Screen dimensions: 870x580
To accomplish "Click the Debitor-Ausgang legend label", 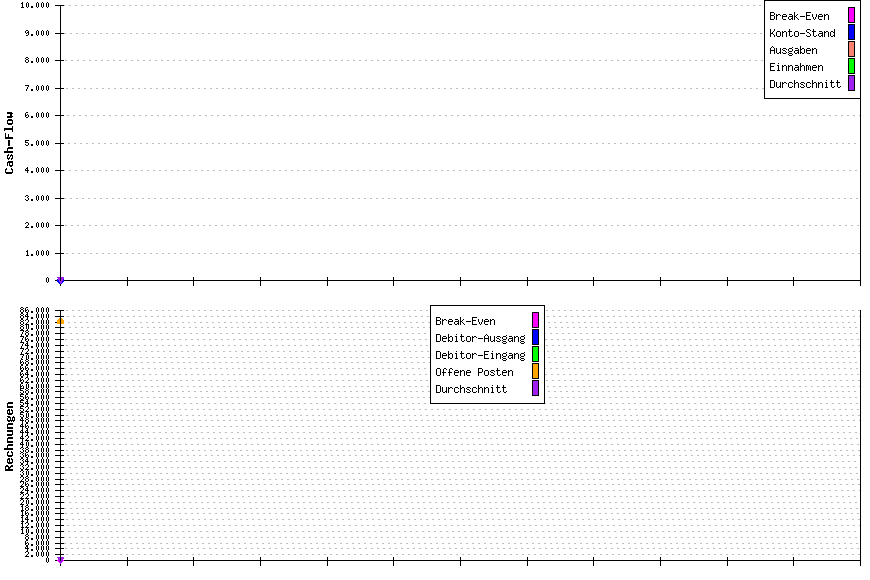I will pos(480,338).
